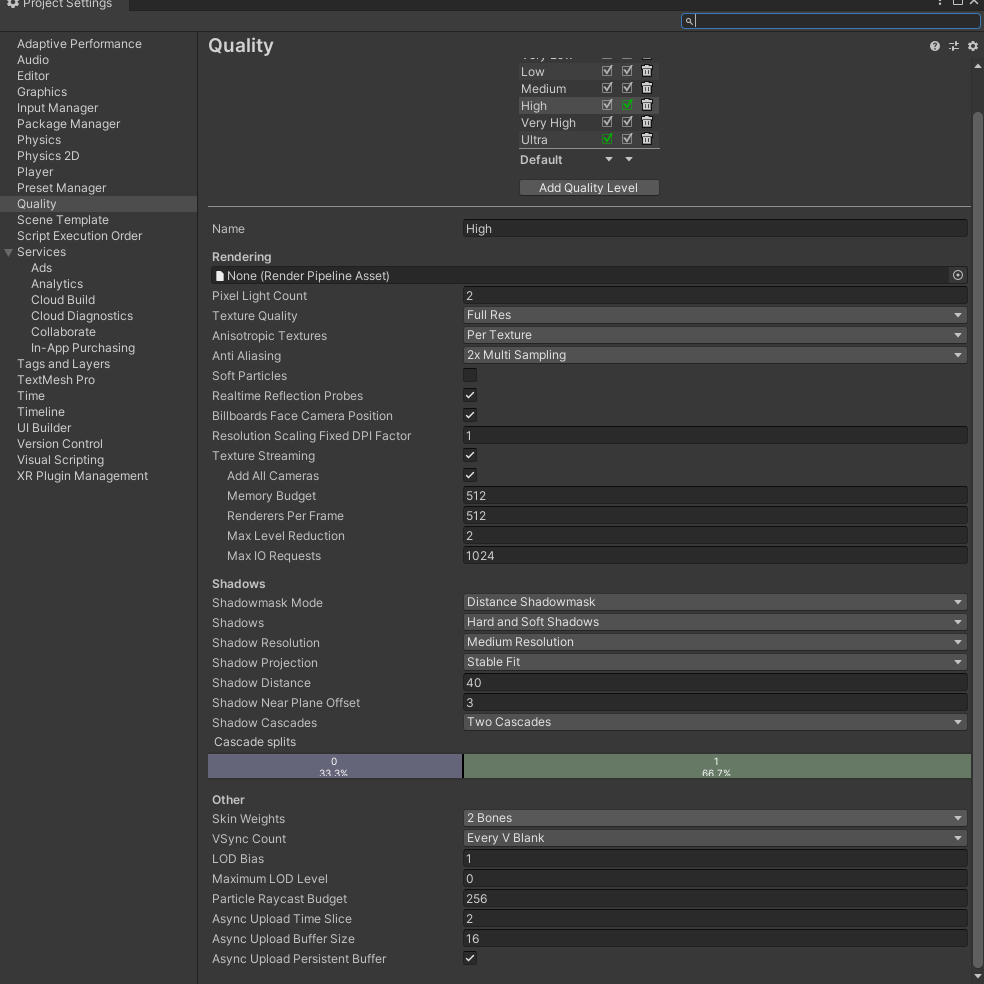Toggle green first-column checkbox on Ultra row
The width and height of the screenshot is (984, 984).
[x=607, y=139]
